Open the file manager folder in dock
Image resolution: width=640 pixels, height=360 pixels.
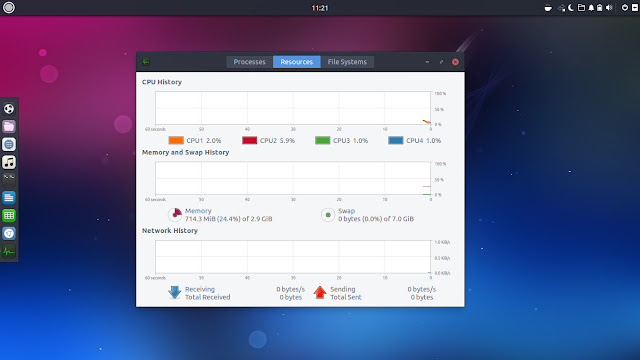coord(9,127)
